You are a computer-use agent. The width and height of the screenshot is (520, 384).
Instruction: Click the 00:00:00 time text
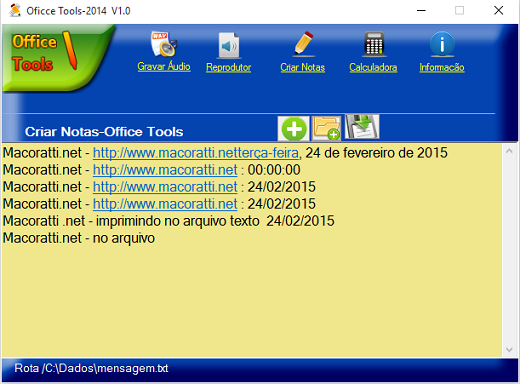(x=274, y=170)
